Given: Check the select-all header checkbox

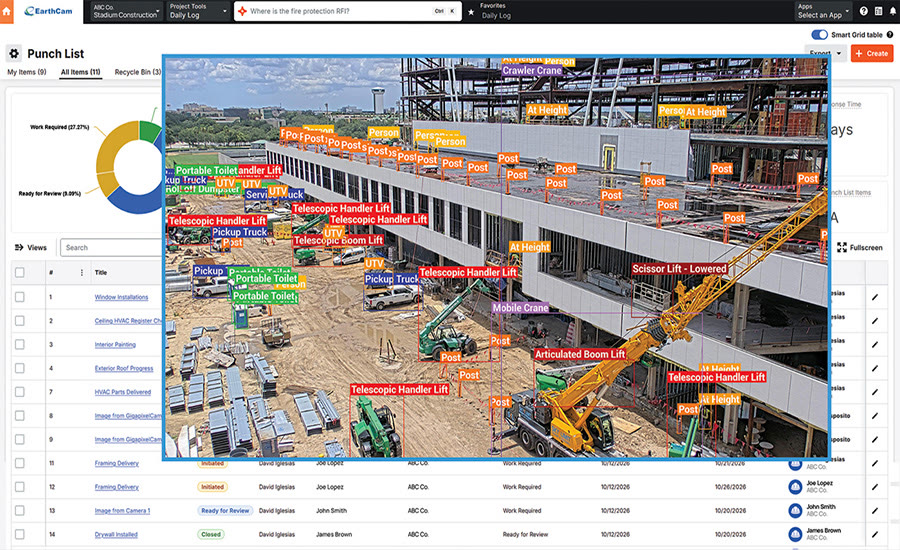Looking at the screenshot, I should 20,273.
